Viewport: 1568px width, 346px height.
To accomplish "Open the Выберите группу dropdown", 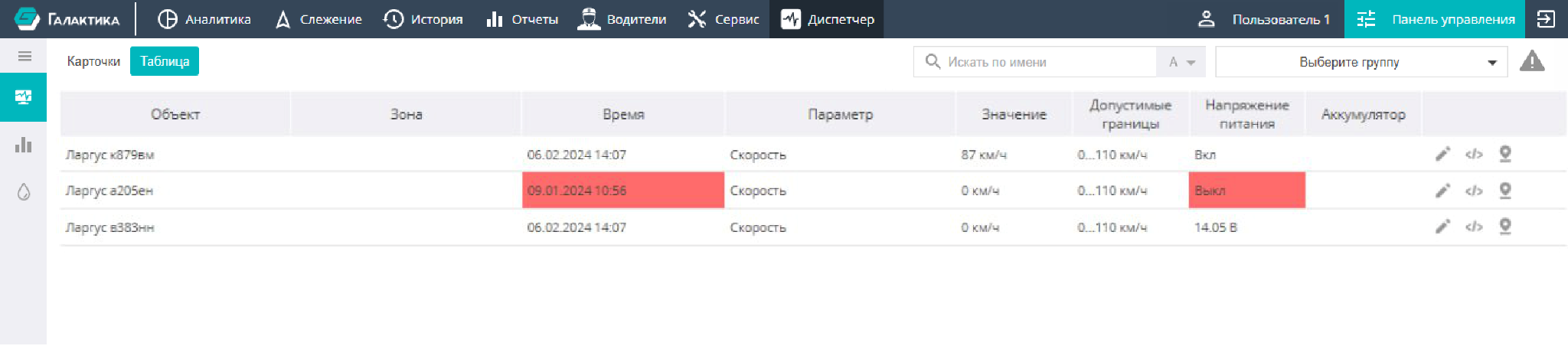I will 1361,62.
